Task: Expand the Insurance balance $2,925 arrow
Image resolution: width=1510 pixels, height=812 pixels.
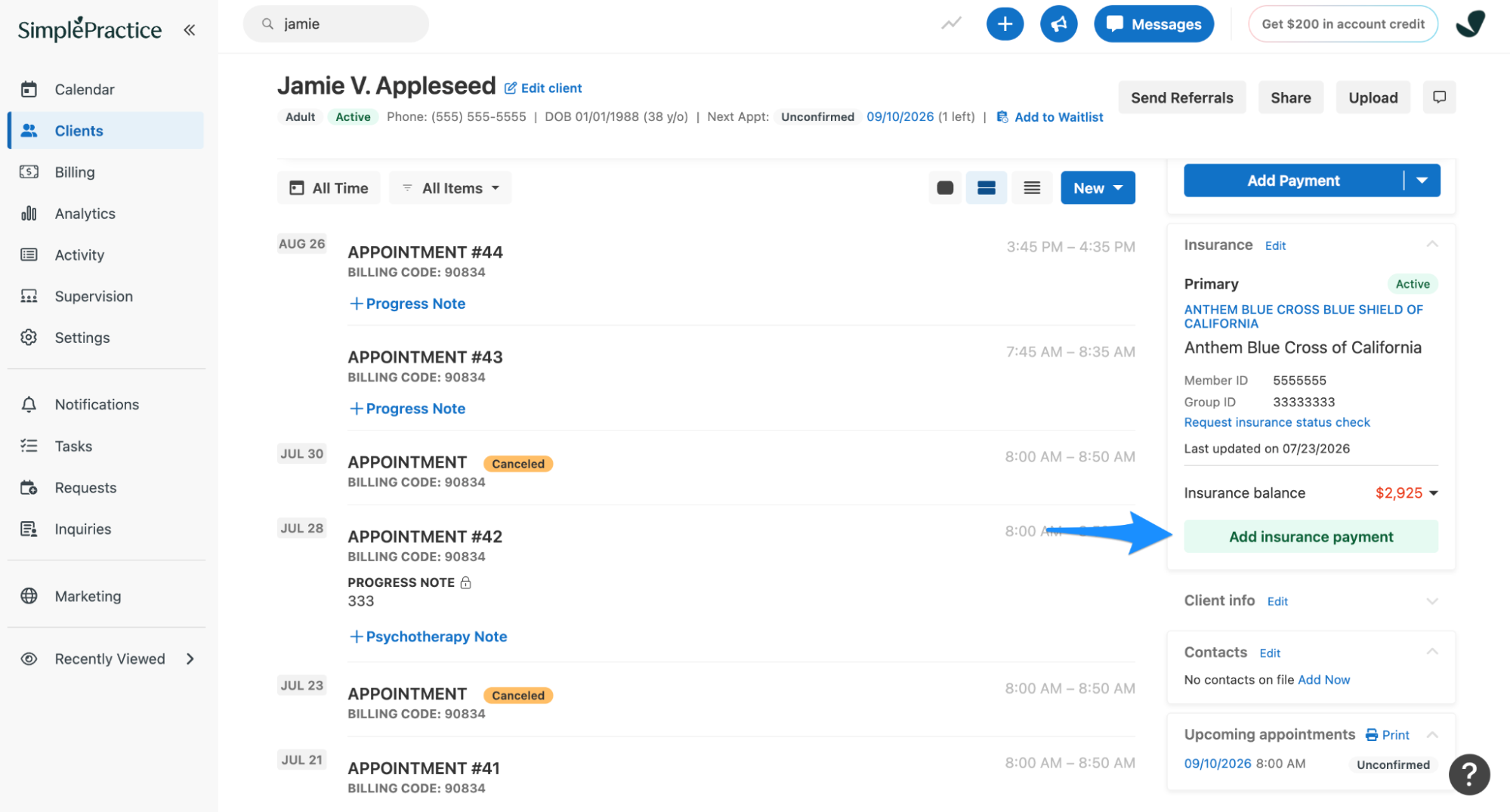Action: [1433, 493]
